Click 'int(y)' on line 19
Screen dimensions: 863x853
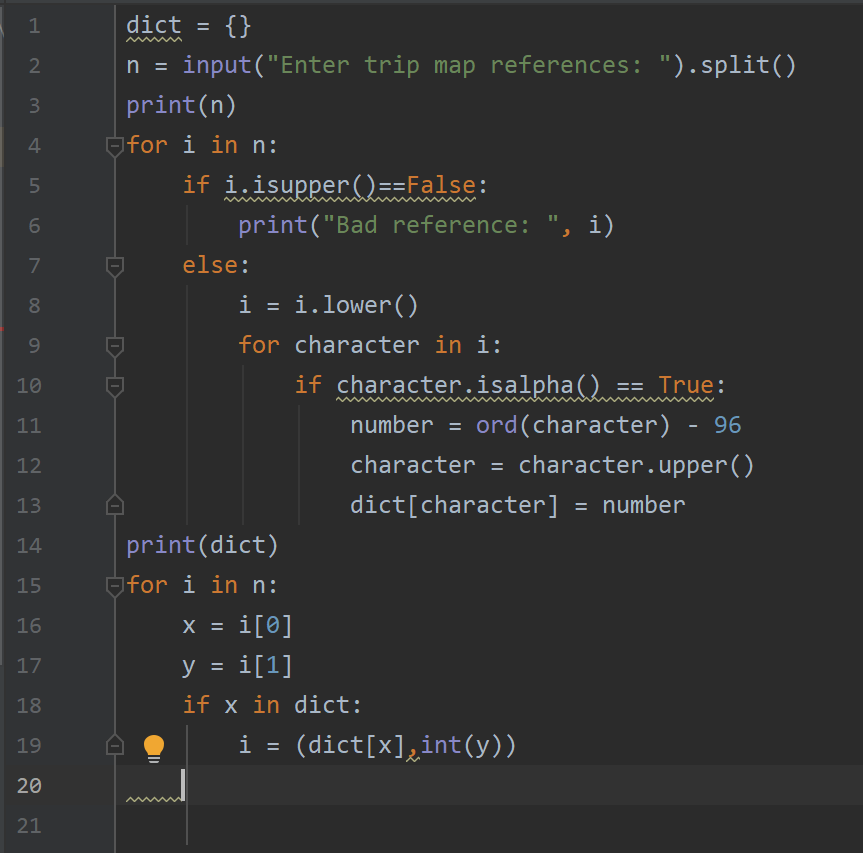462,746
